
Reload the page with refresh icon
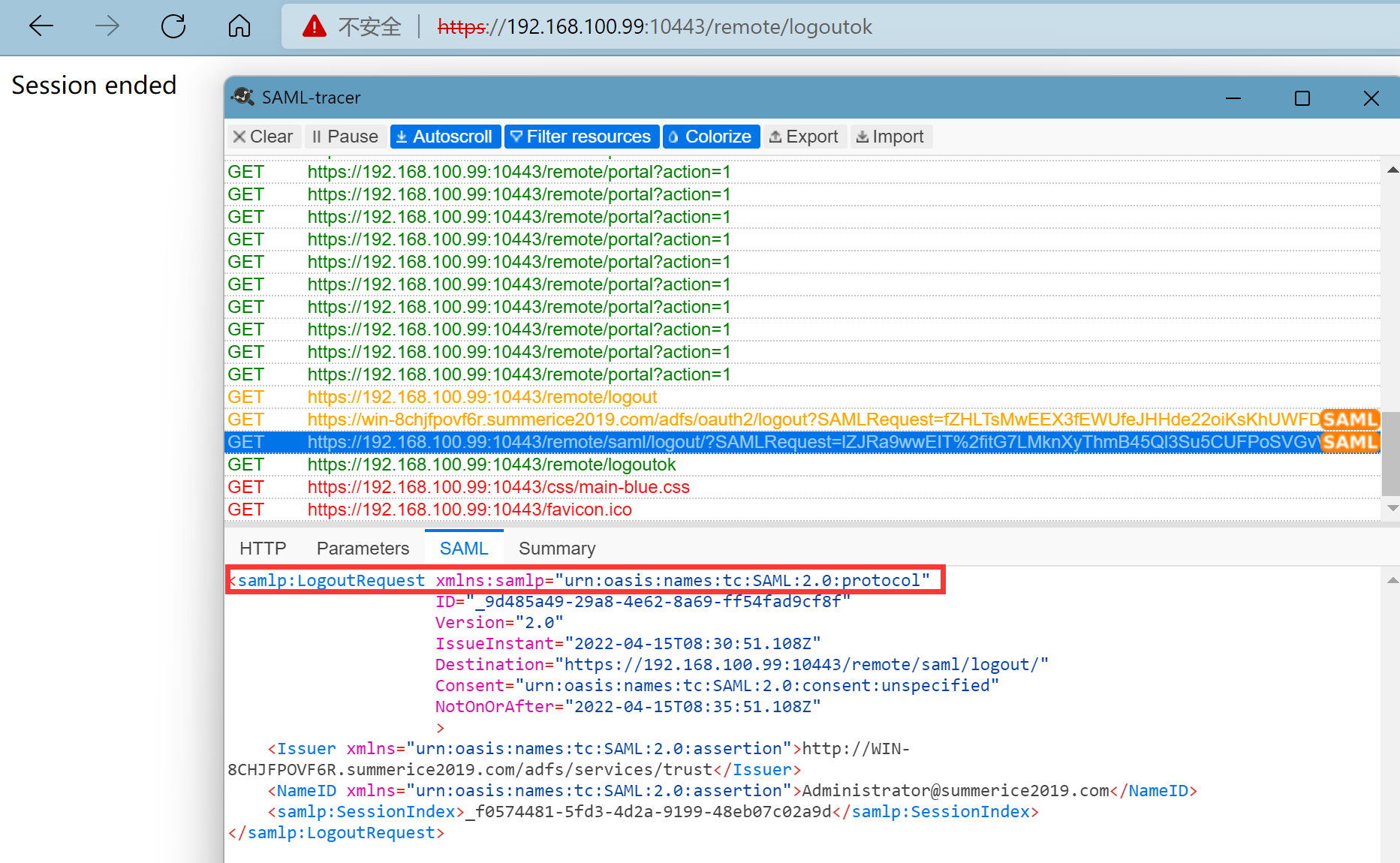[x=173, y=26]
